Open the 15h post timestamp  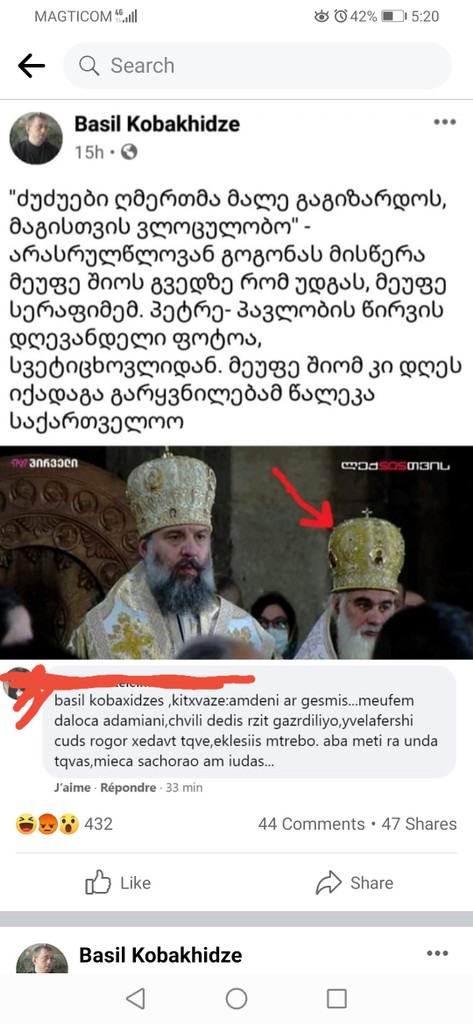(x=90, y=153)
